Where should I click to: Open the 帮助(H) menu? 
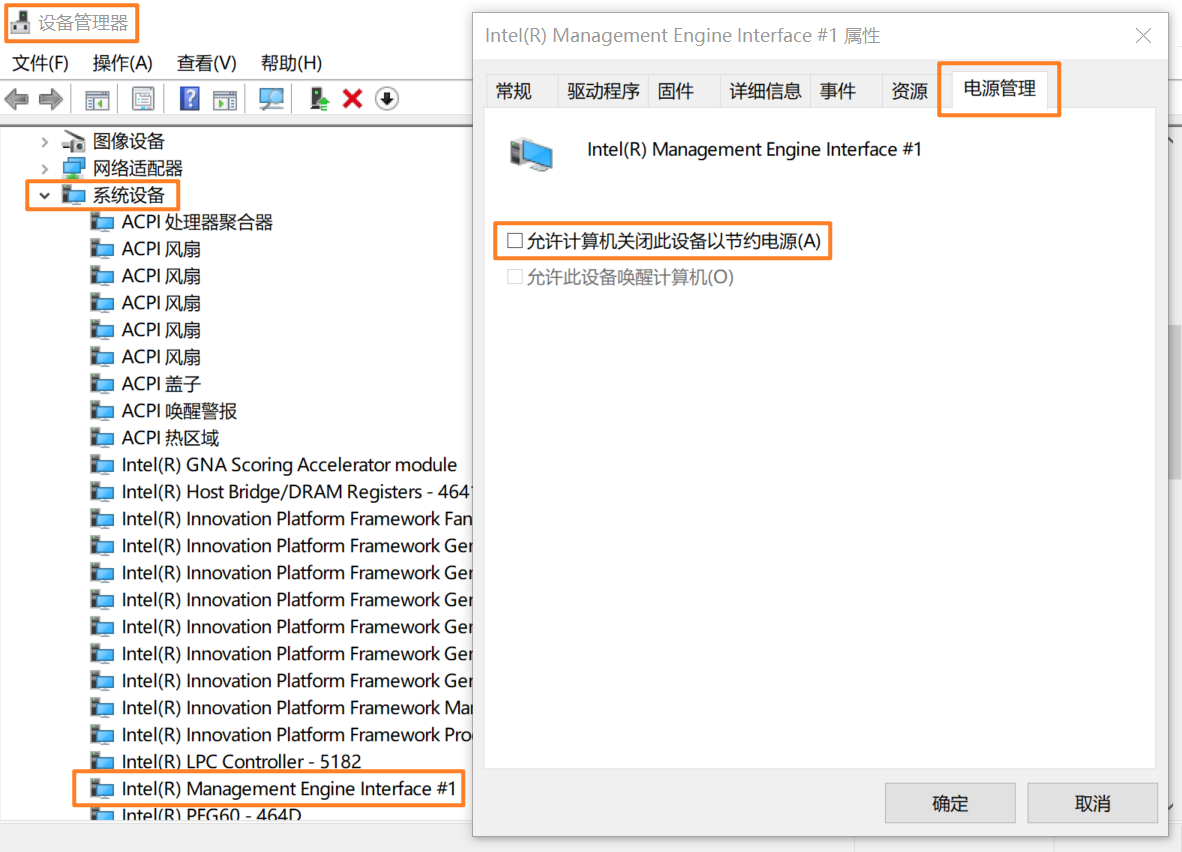point(291,63)
